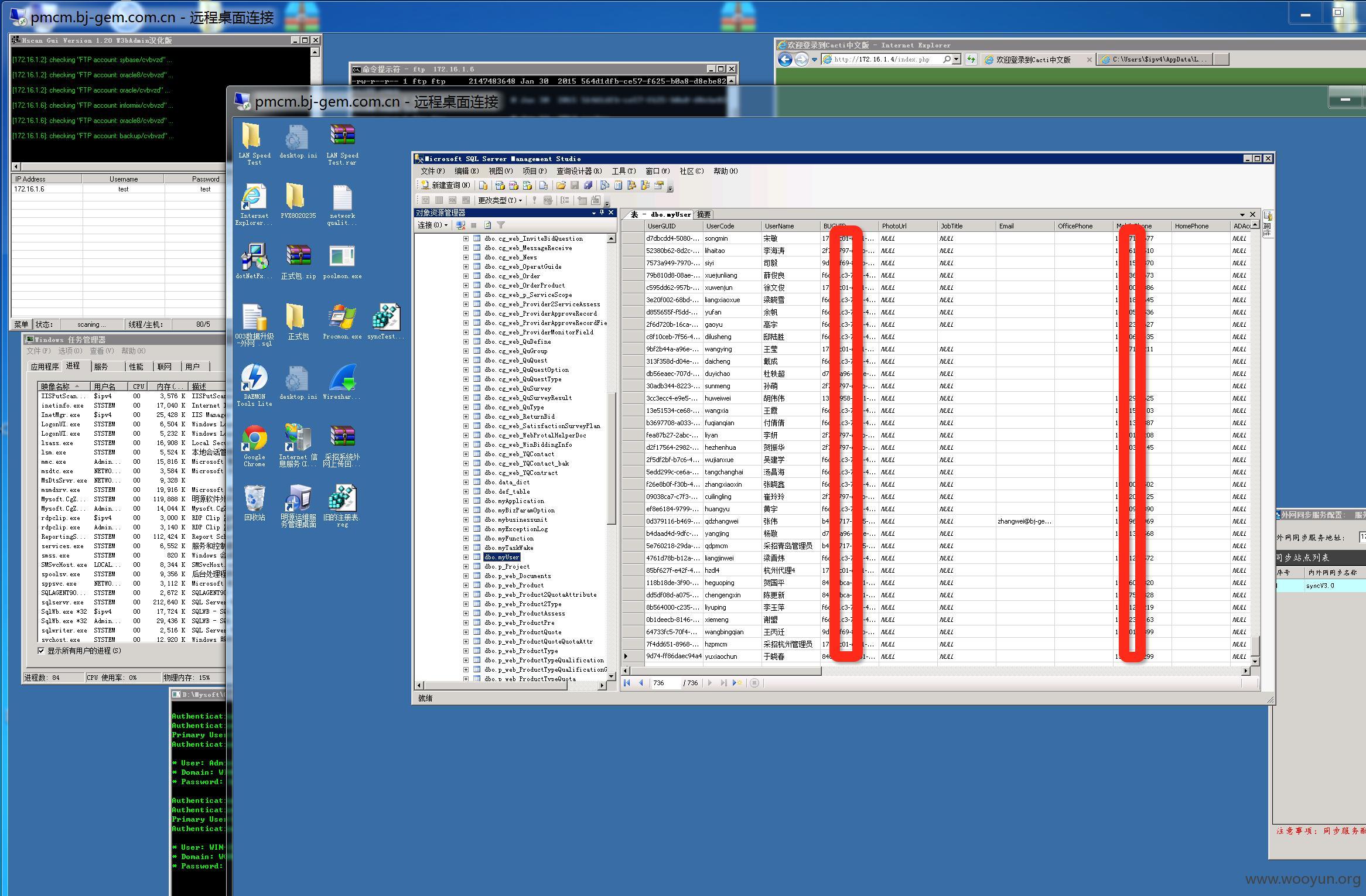Select the 回收站 recycle bin icon
Screen dimensions: 1366x896
click(x=254, y=502)
